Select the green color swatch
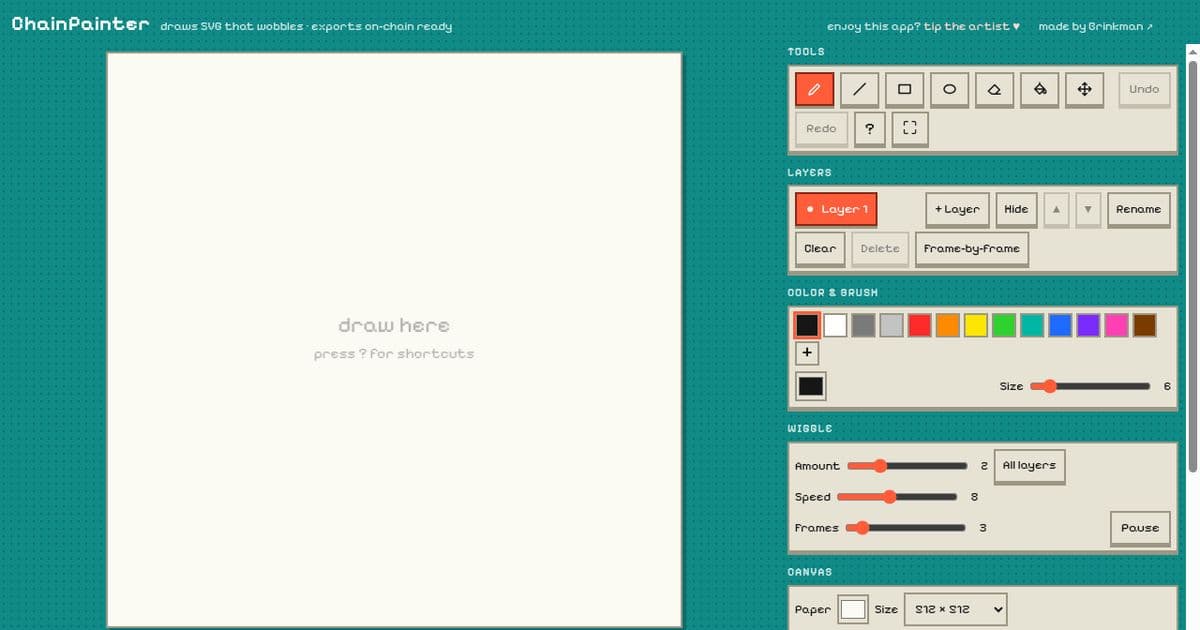This screenshot has width=1200, height=630. click(1004, 325)
